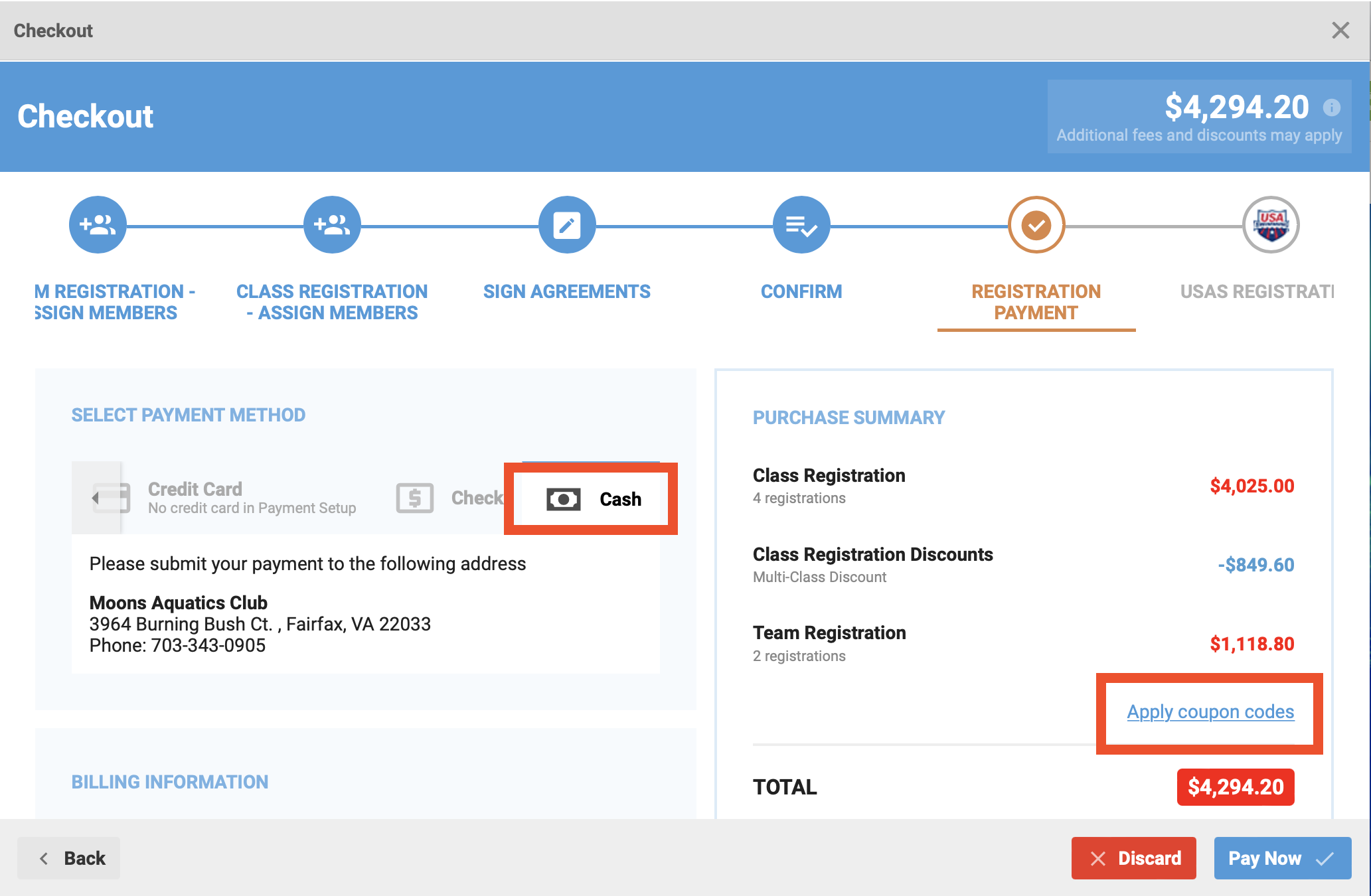Click the Sign Agreements pencil icon

tap(567, 225)
